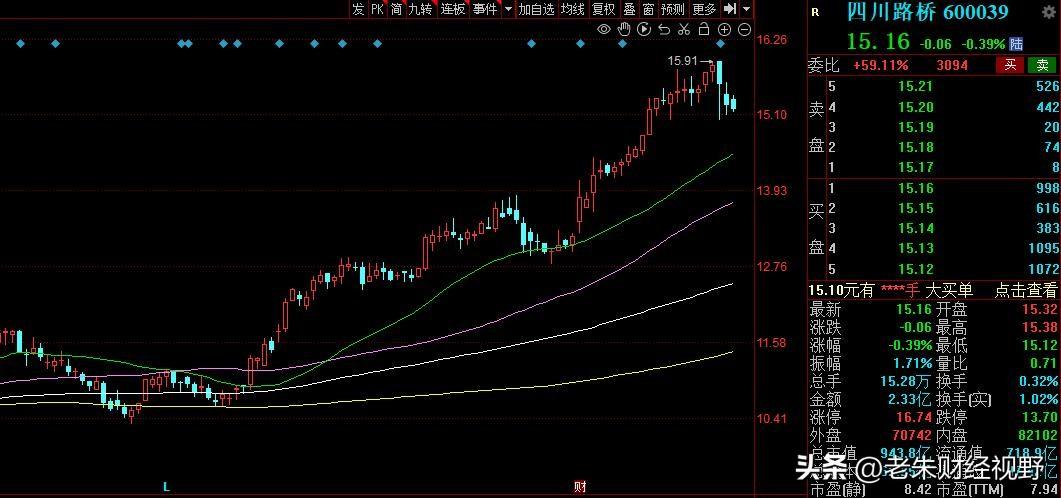This screenshot has width=1061, height=498.
Task: Click the R marker beside stock name
Action: coord(815,12)
